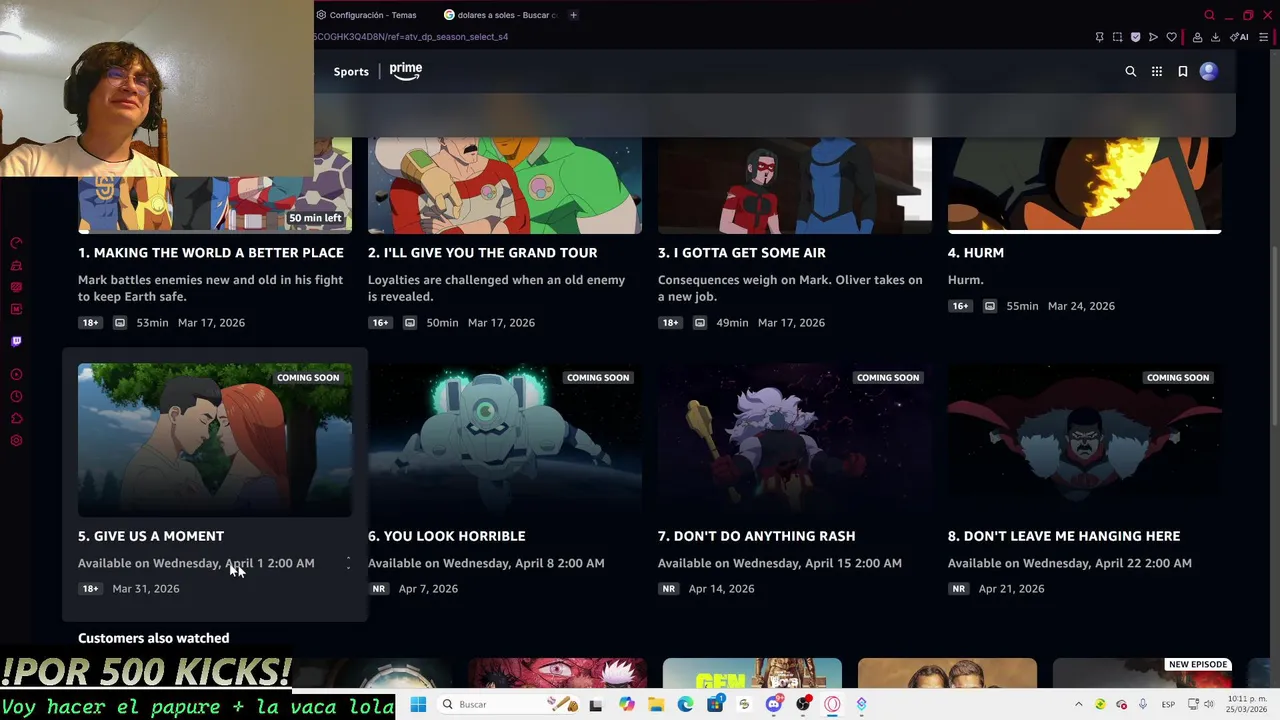Open title 3. I GOTTA GET SOME AIR
The width and height of the screenshot is (1280, 720).
[x=742, y=253]
